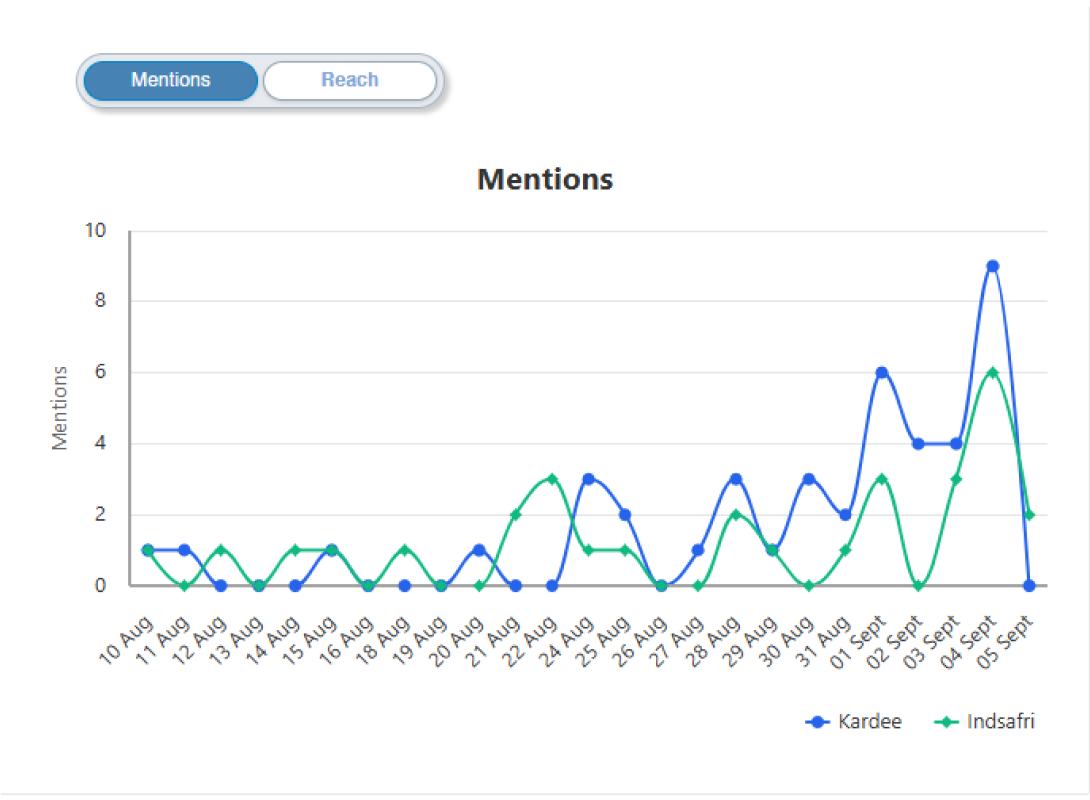Click the vertical Mentions y-axis title
Screen dimensions: 1090x800
click(x=61, y=408)
